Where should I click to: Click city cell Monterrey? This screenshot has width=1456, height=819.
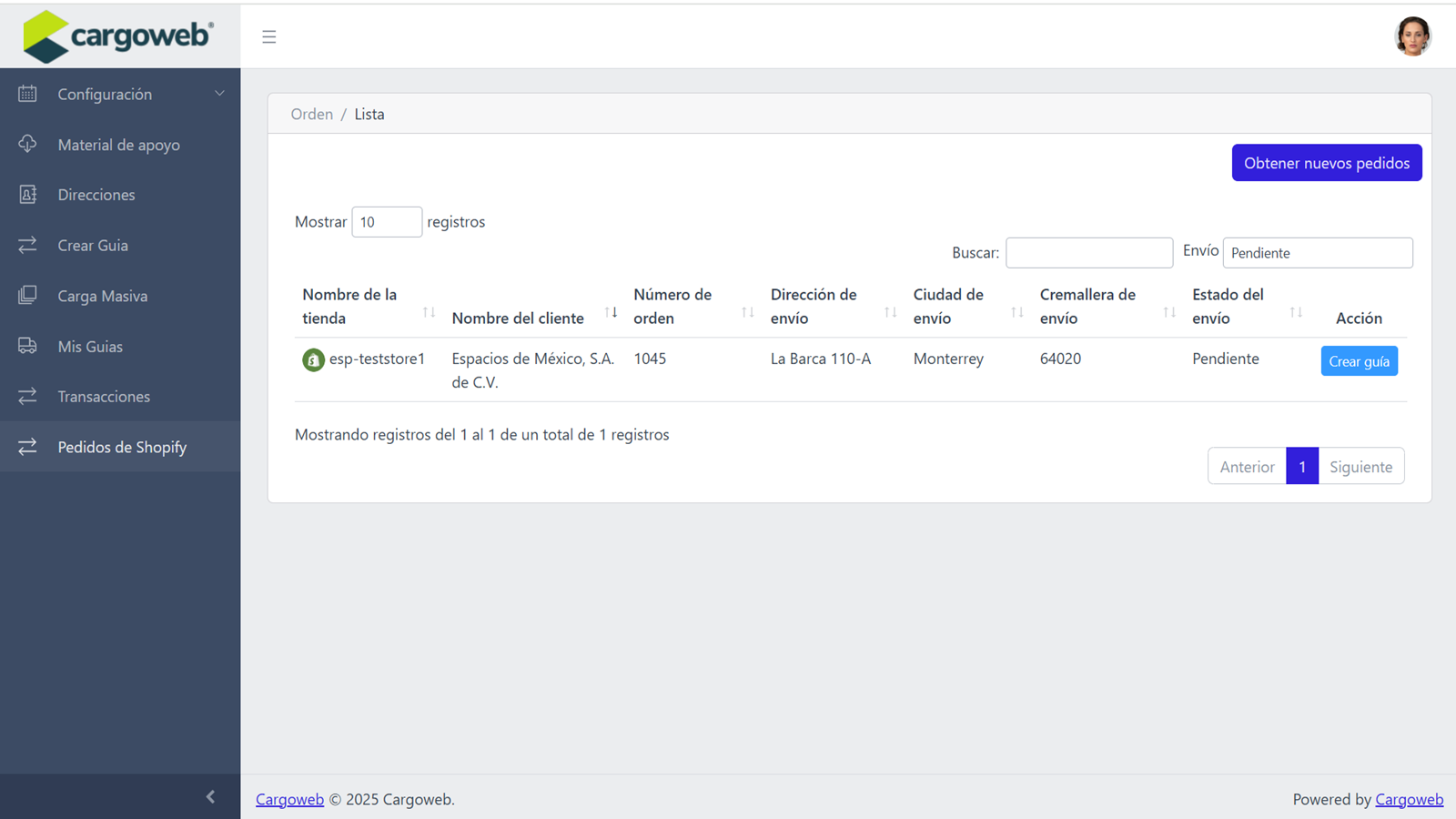[x=948, y=359]
